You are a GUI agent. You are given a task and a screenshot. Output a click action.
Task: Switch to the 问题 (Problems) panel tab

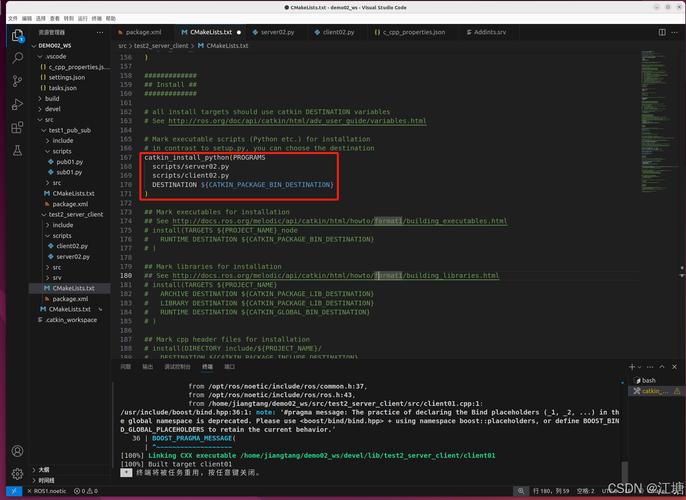pos(126,367)
